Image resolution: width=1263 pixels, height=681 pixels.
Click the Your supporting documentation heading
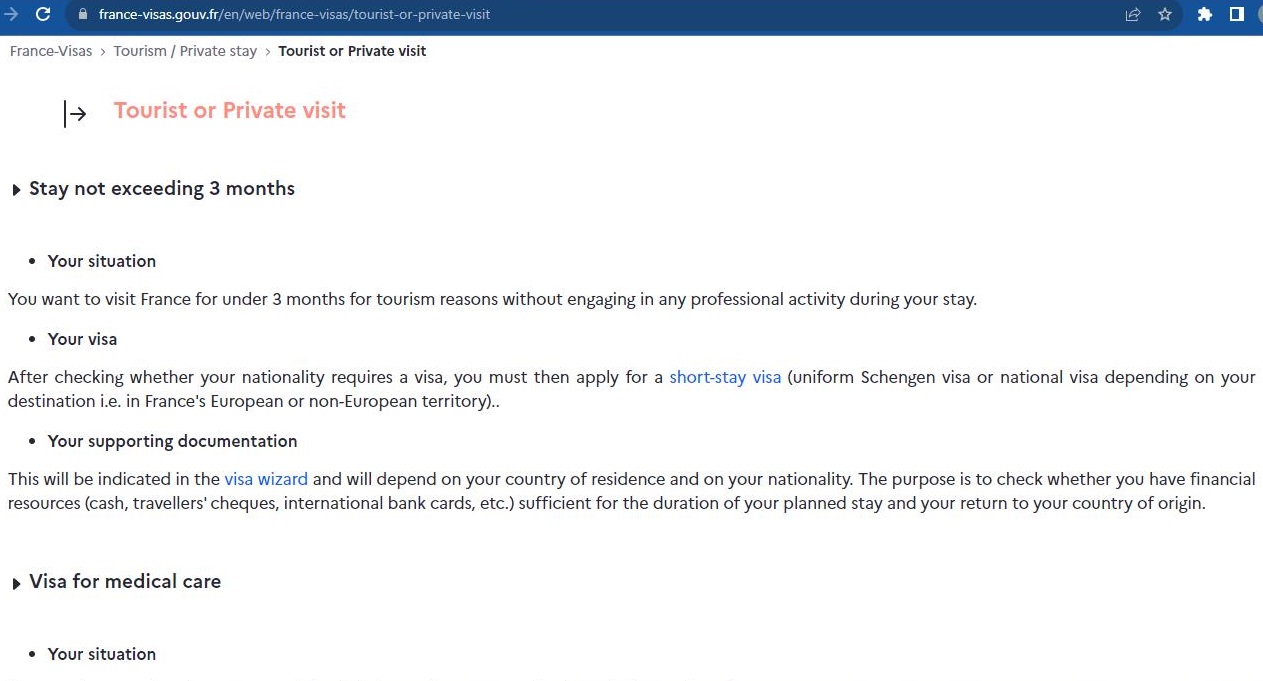pos(172,441)
